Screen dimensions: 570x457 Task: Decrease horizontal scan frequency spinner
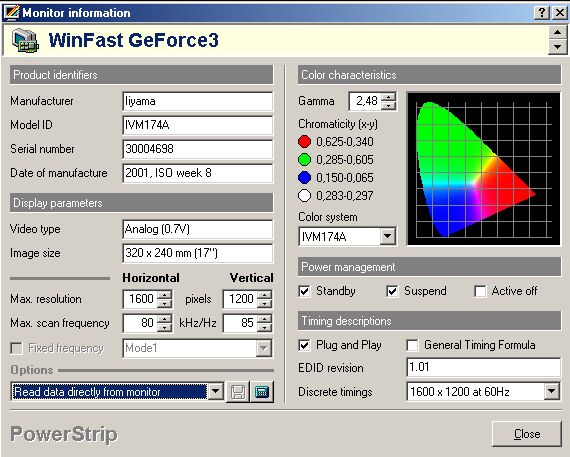click(x=165, y=327)
